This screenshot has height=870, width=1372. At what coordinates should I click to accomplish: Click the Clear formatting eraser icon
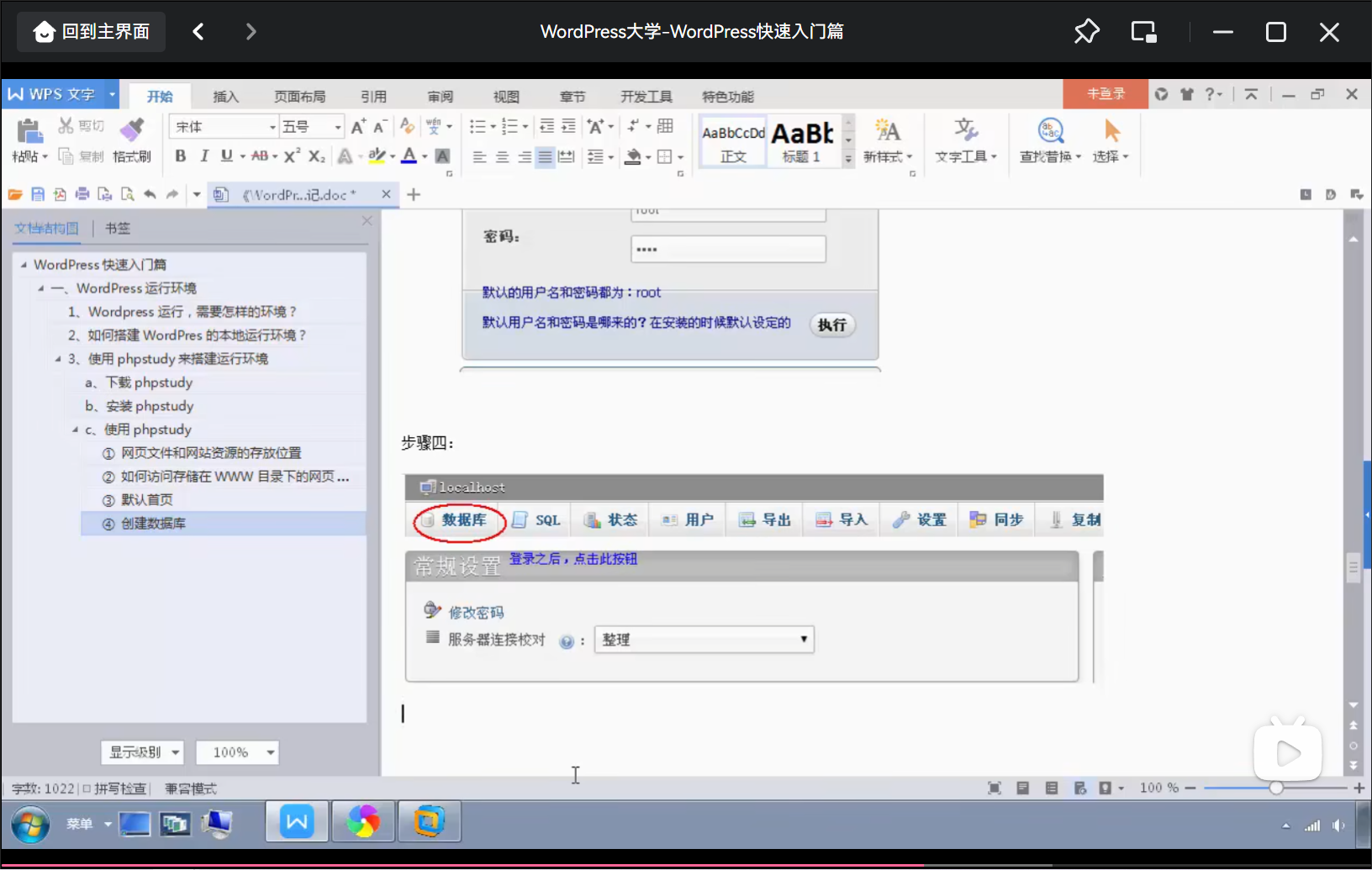click(407, 126)
